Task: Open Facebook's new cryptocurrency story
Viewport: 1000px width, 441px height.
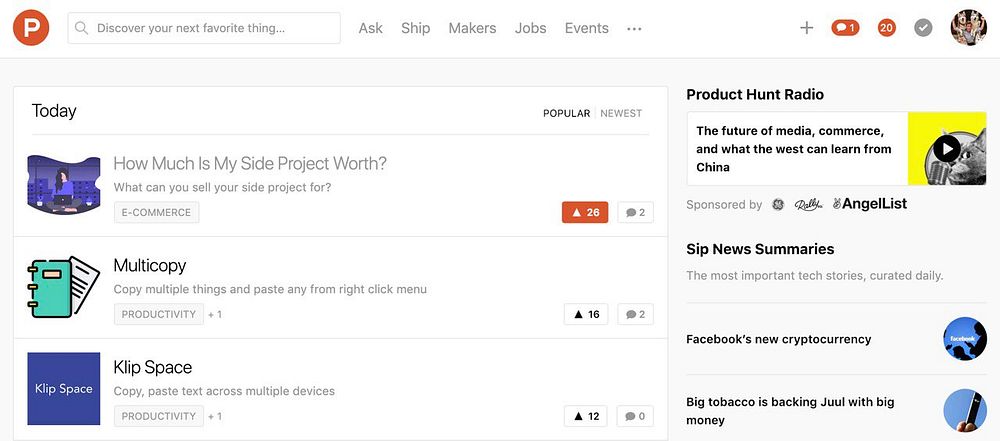Action: tap(778, 339)
